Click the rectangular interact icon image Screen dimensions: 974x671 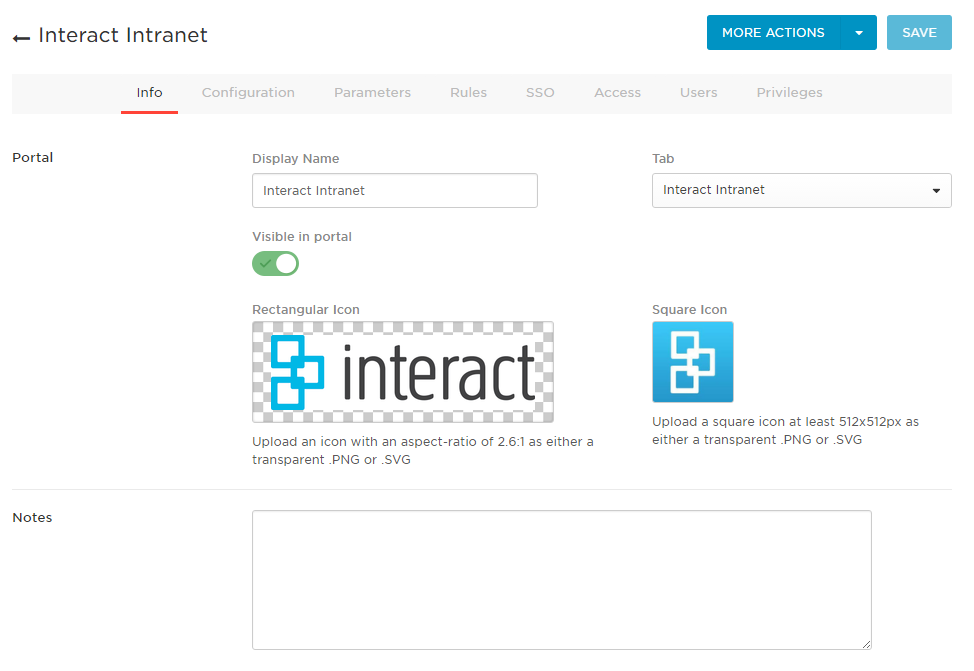pyautogui.click(x=403, y=372)
